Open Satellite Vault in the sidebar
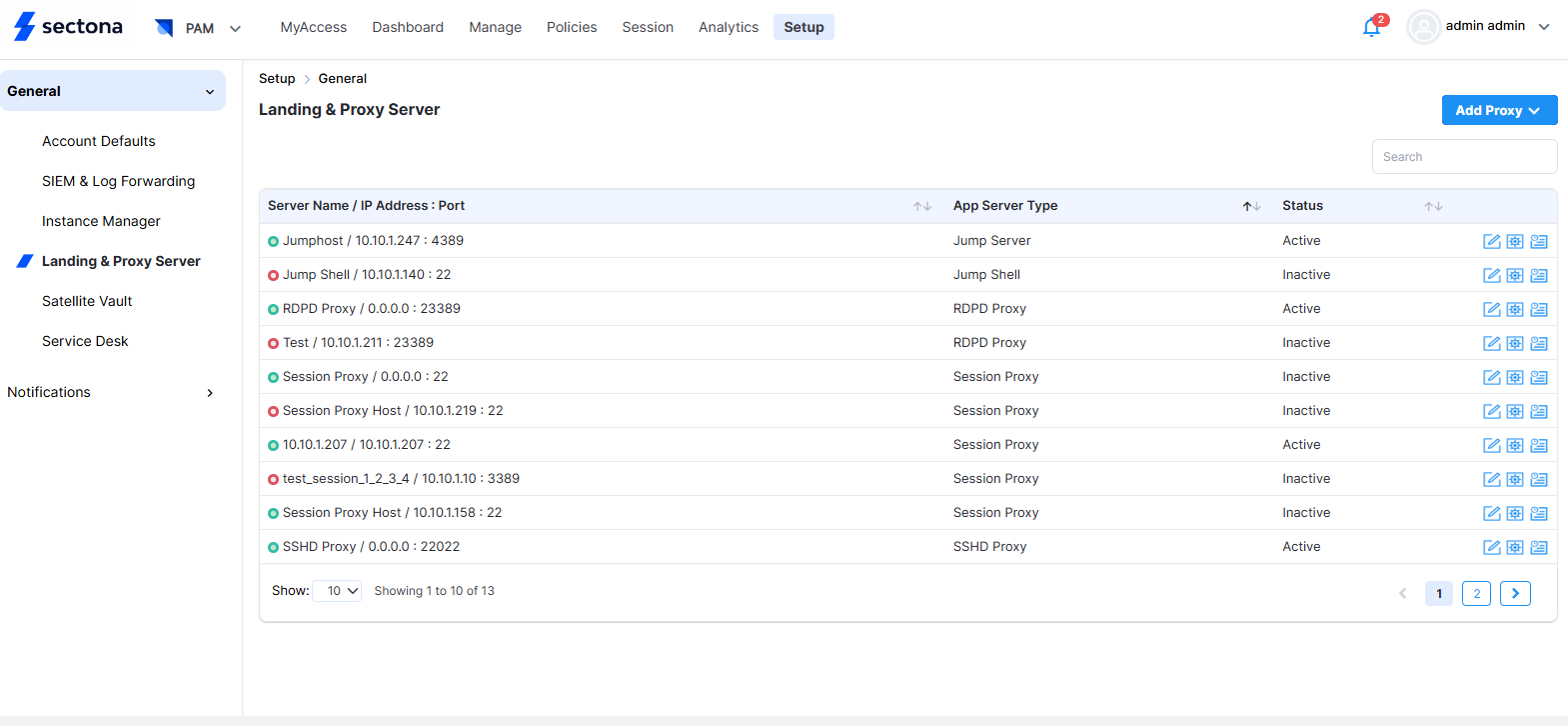Image resolution: width=1568 pixels, height=726 pixels. pyautogui.click(x=87, y=301)
